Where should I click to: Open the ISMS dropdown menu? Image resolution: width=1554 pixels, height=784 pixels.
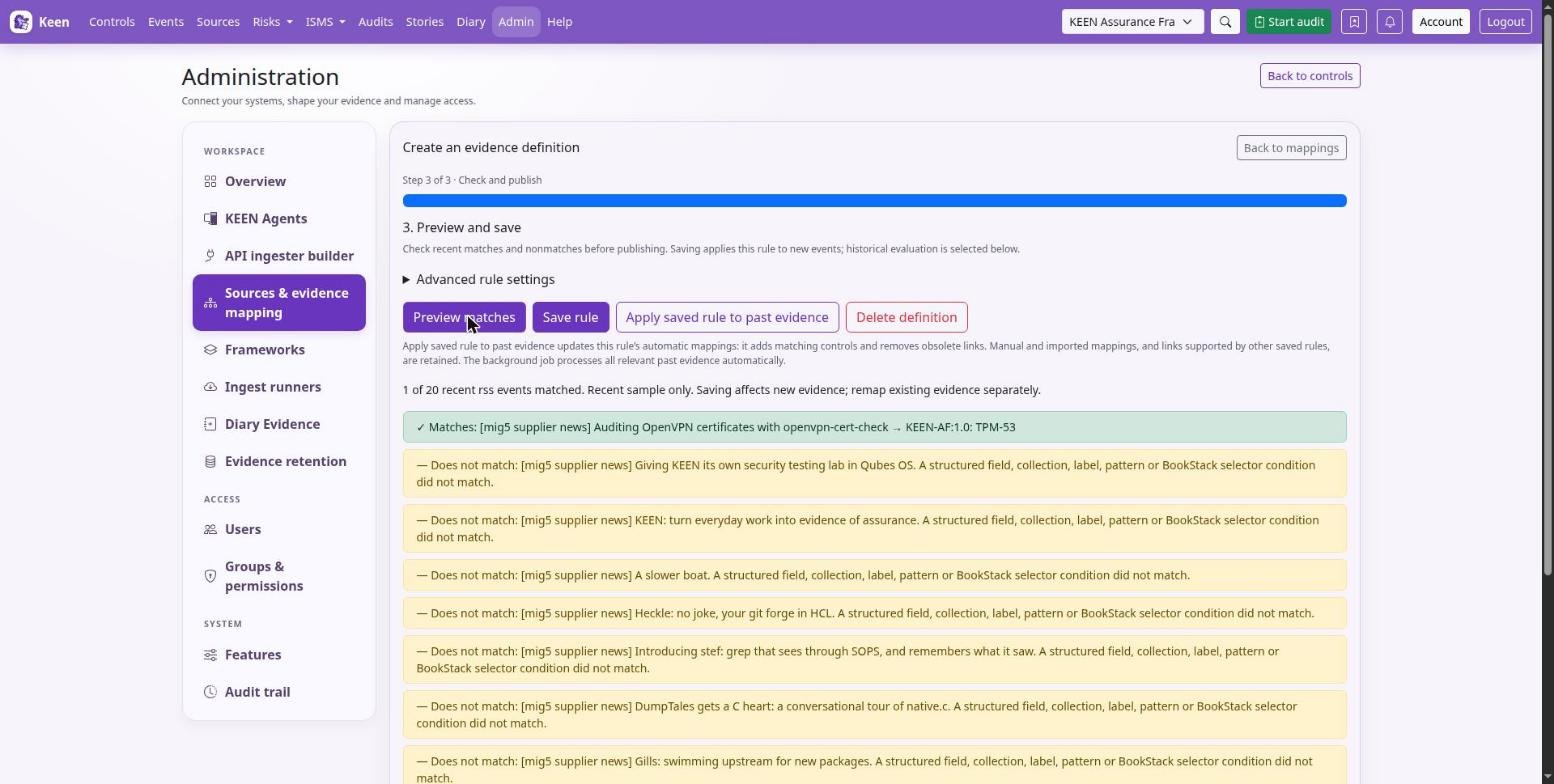[325, 22]
